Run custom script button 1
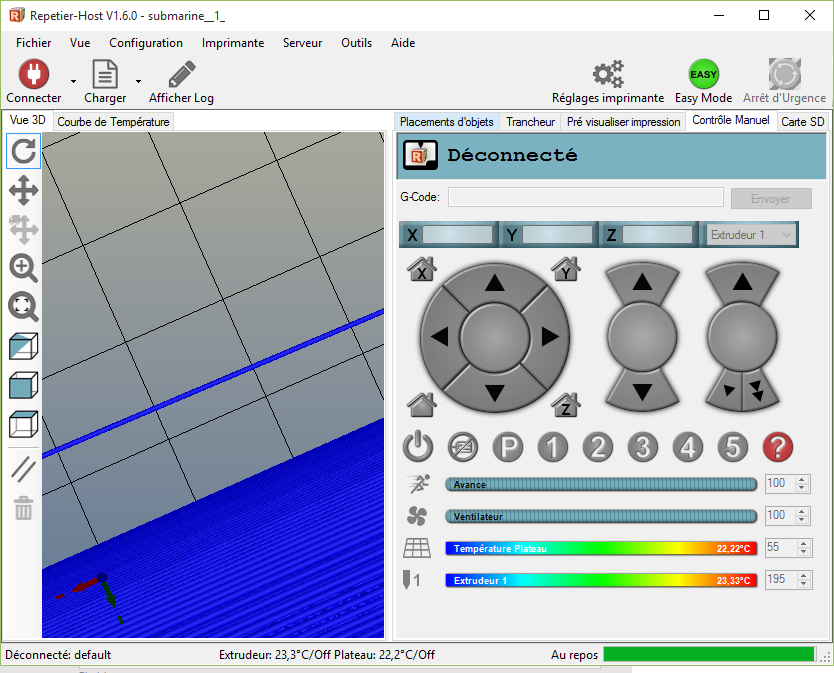 tap(553, 447)
